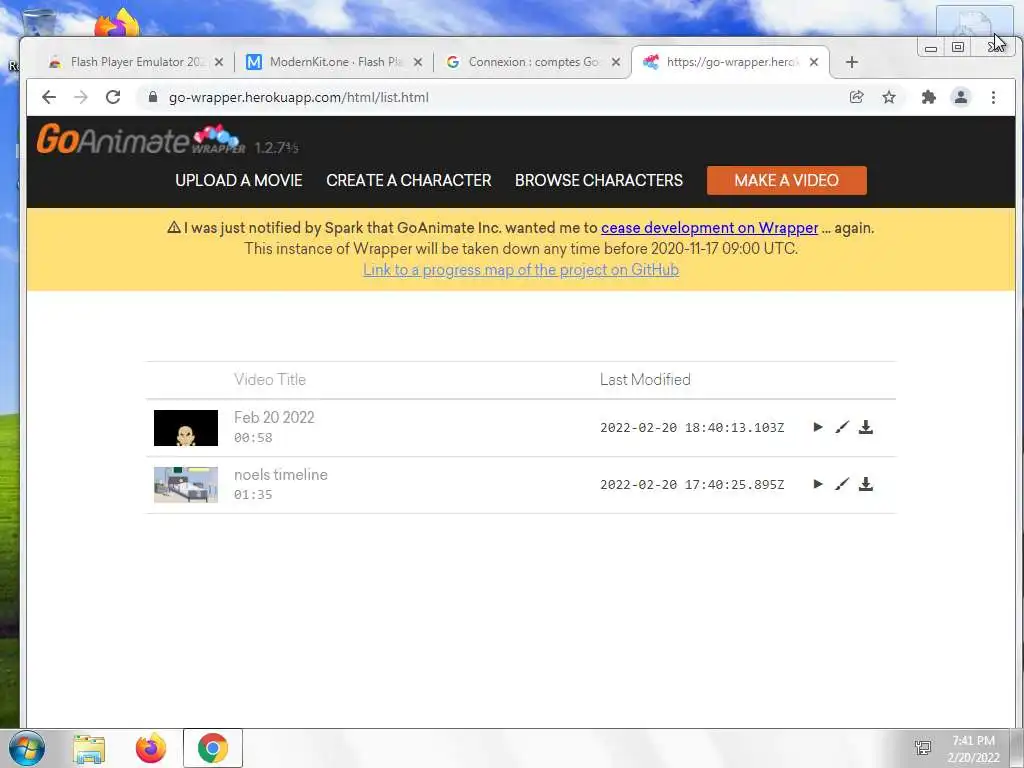1024x768 pixels.
Task: Select the noels timeline title text
Action: click(281, 475)
